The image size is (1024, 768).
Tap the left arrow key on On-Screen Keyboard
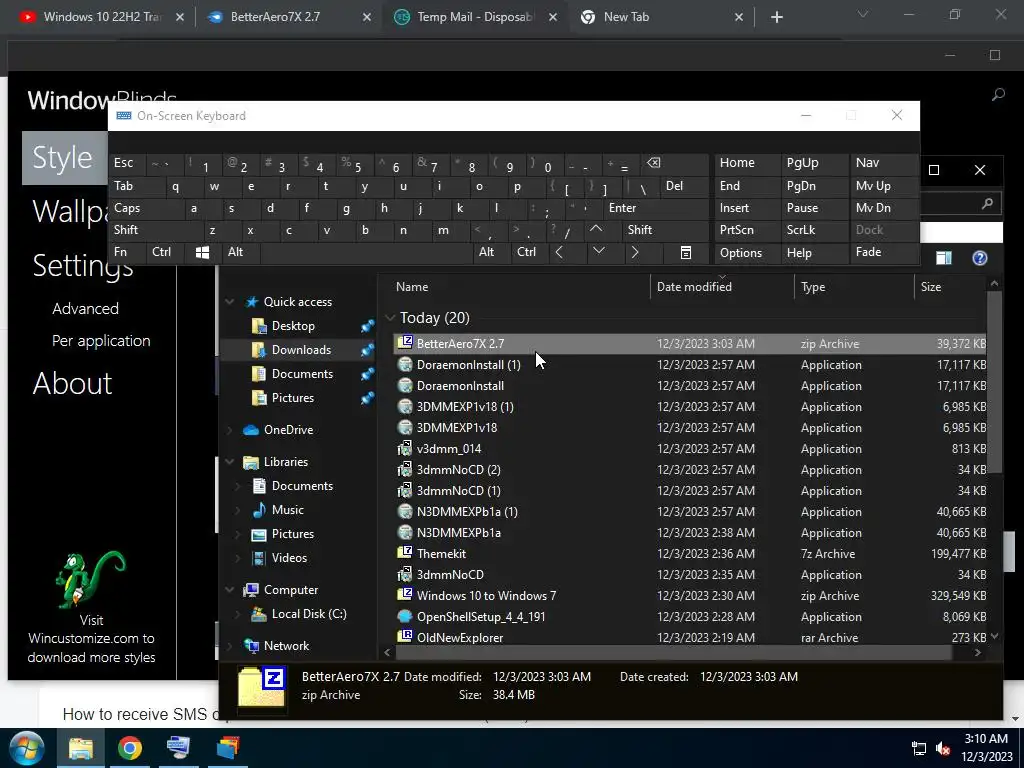(x=559, y=252)
